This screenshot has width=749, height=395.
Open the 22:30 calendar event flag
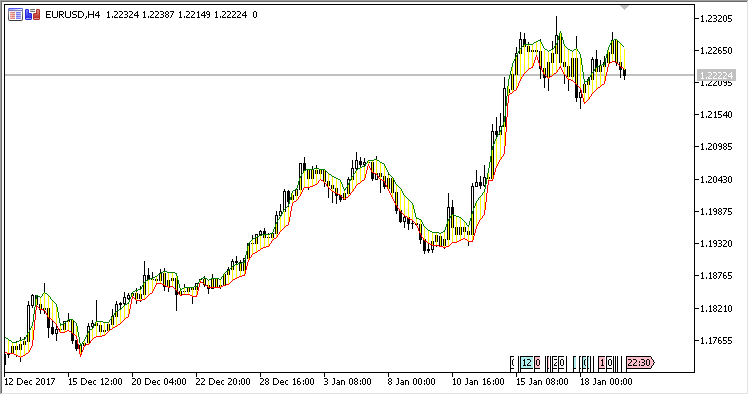640,363
